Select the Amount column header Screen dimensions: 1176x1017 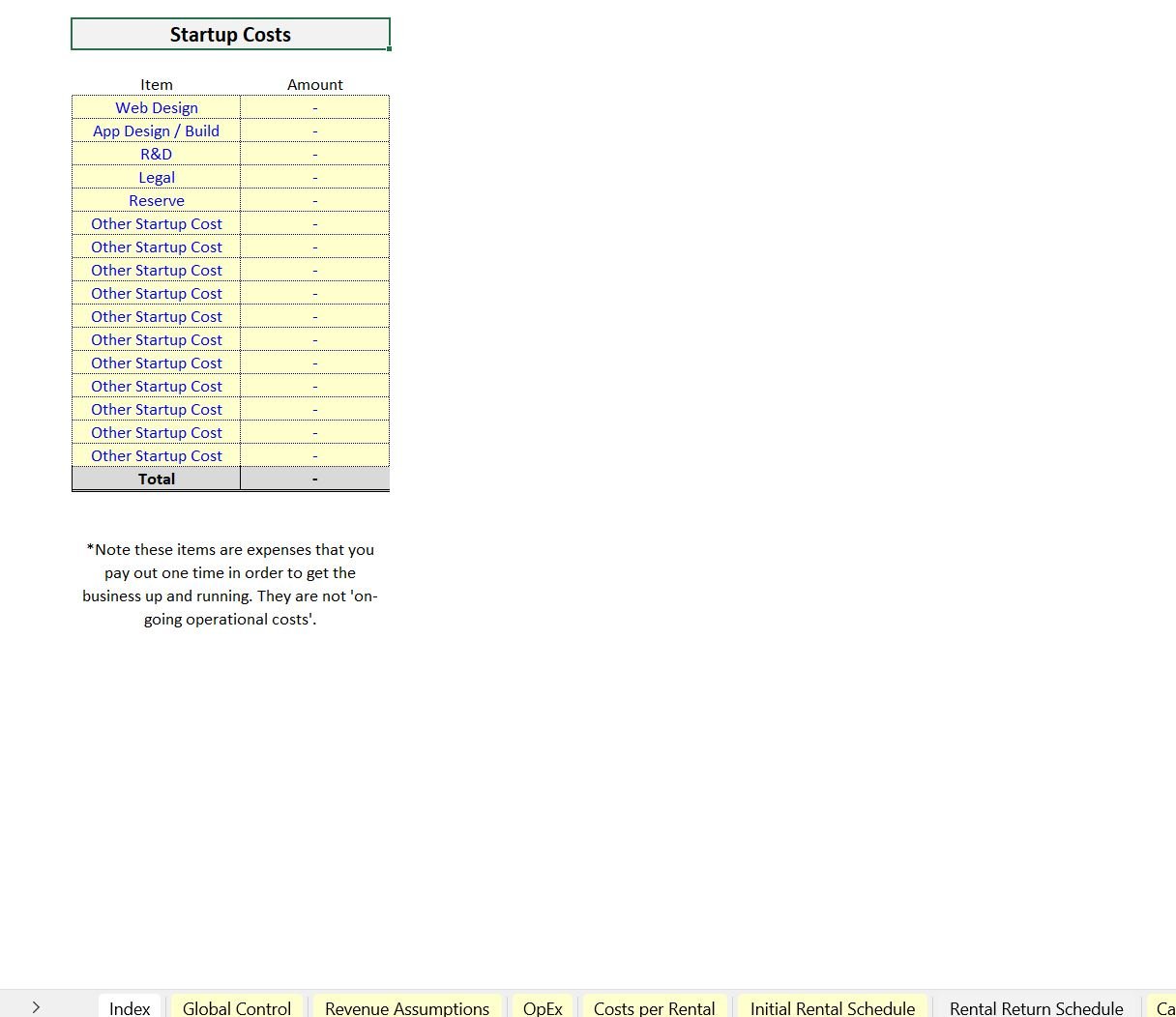(x=314, y=84)
